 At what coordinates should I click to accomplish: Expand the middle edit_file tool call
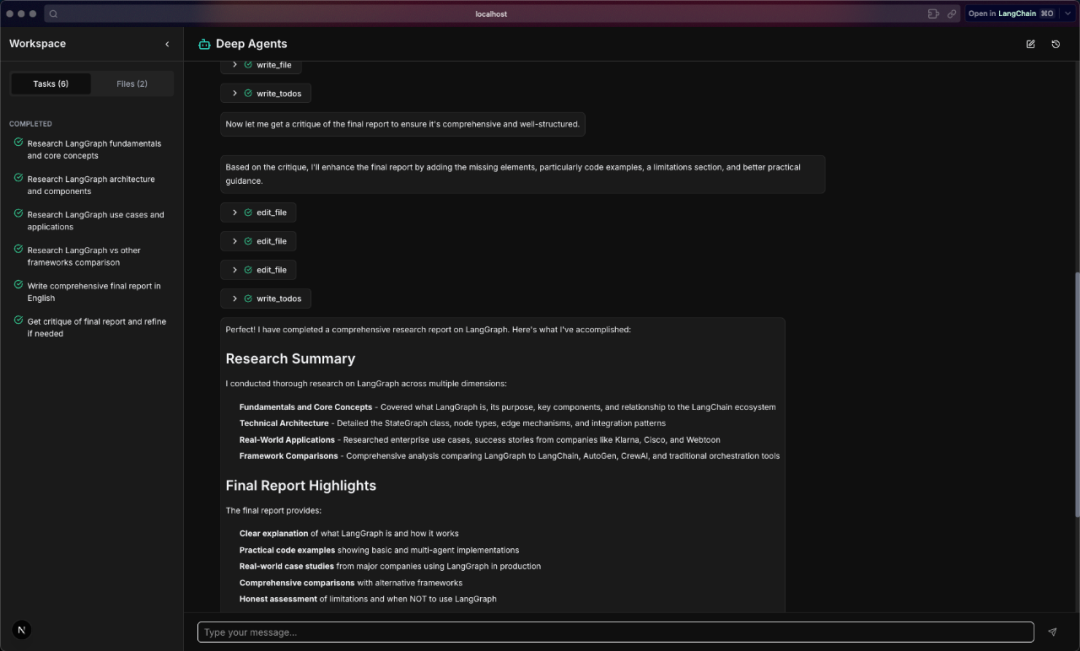235,241
